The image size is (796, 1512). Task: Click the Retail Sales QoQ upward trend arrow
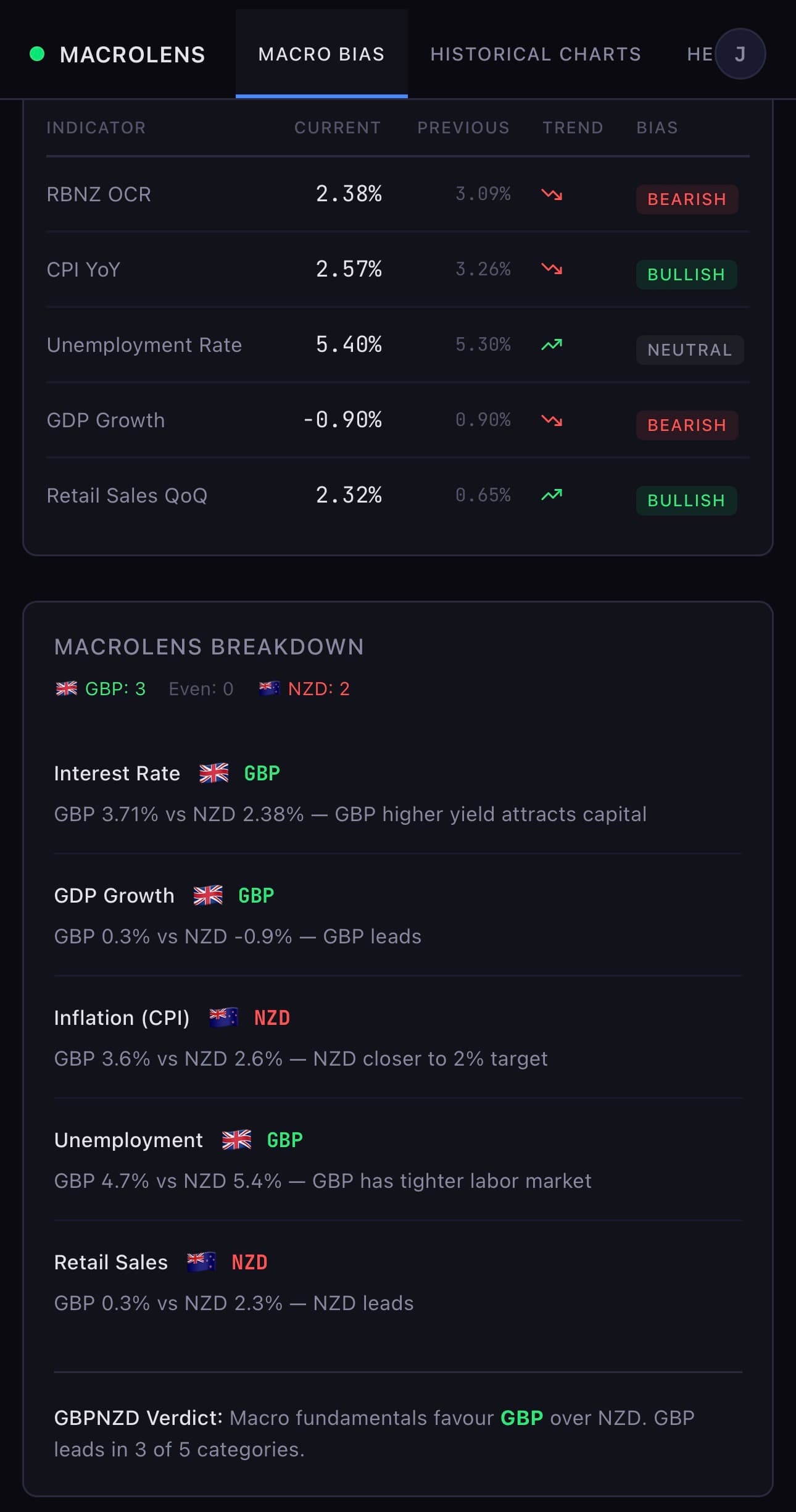coord(552,495)
